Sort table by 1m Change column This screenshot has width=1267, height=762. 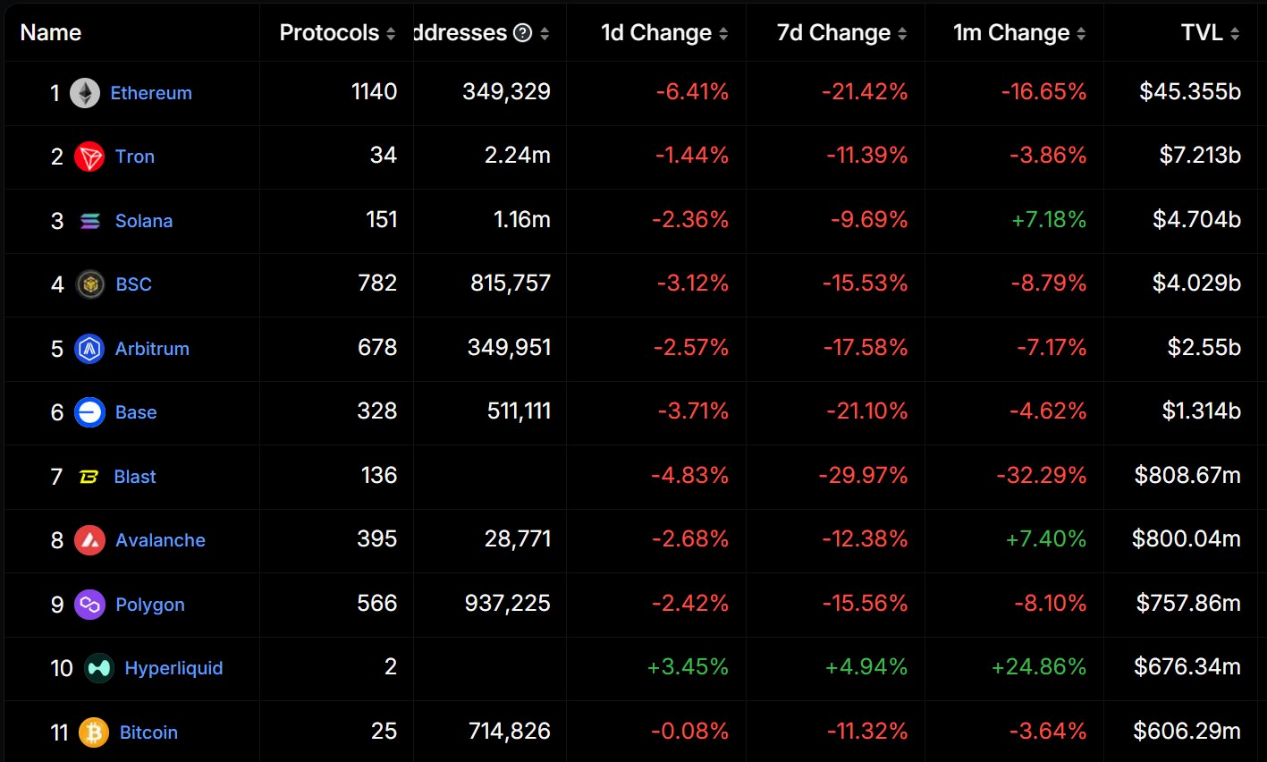[1081, 34]
